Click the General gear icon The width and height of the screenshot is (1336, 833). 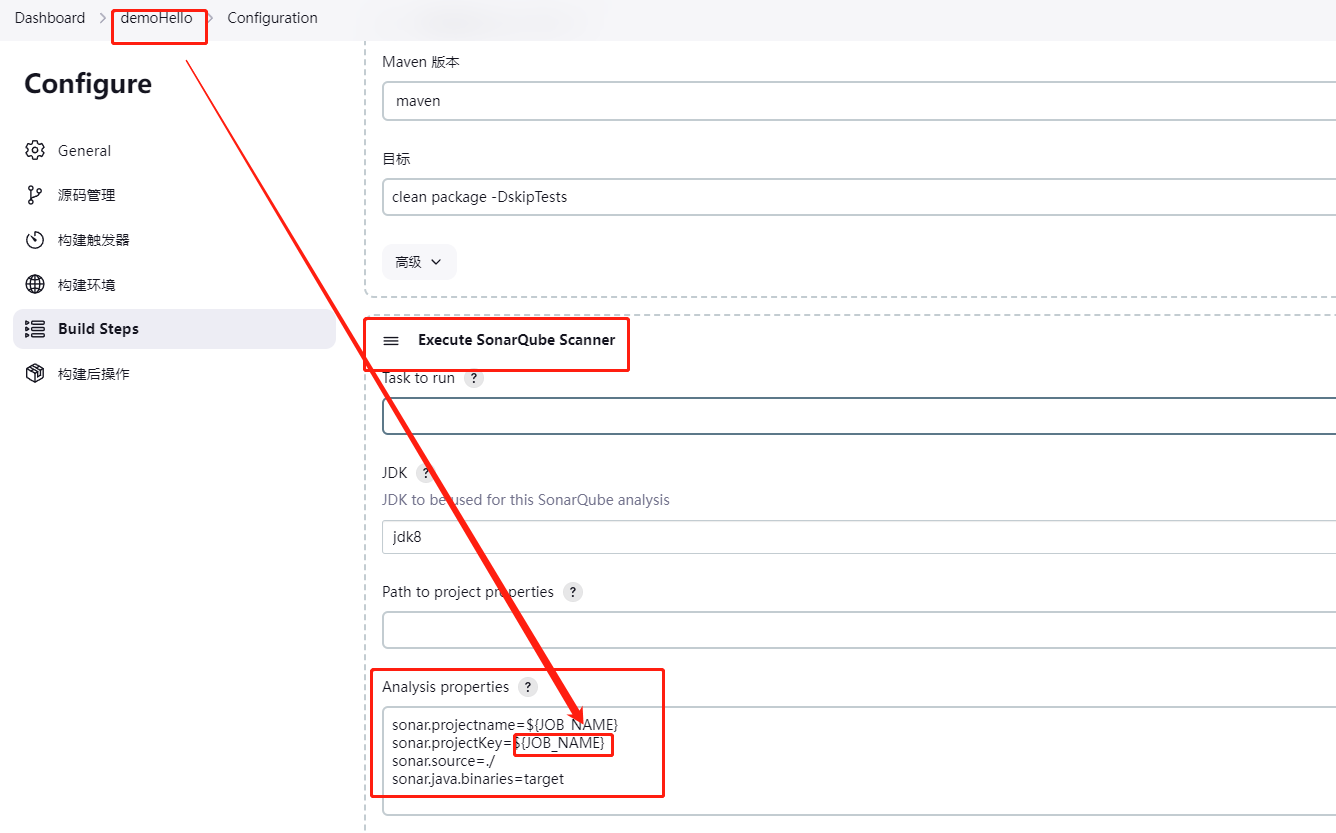point(35,150)
